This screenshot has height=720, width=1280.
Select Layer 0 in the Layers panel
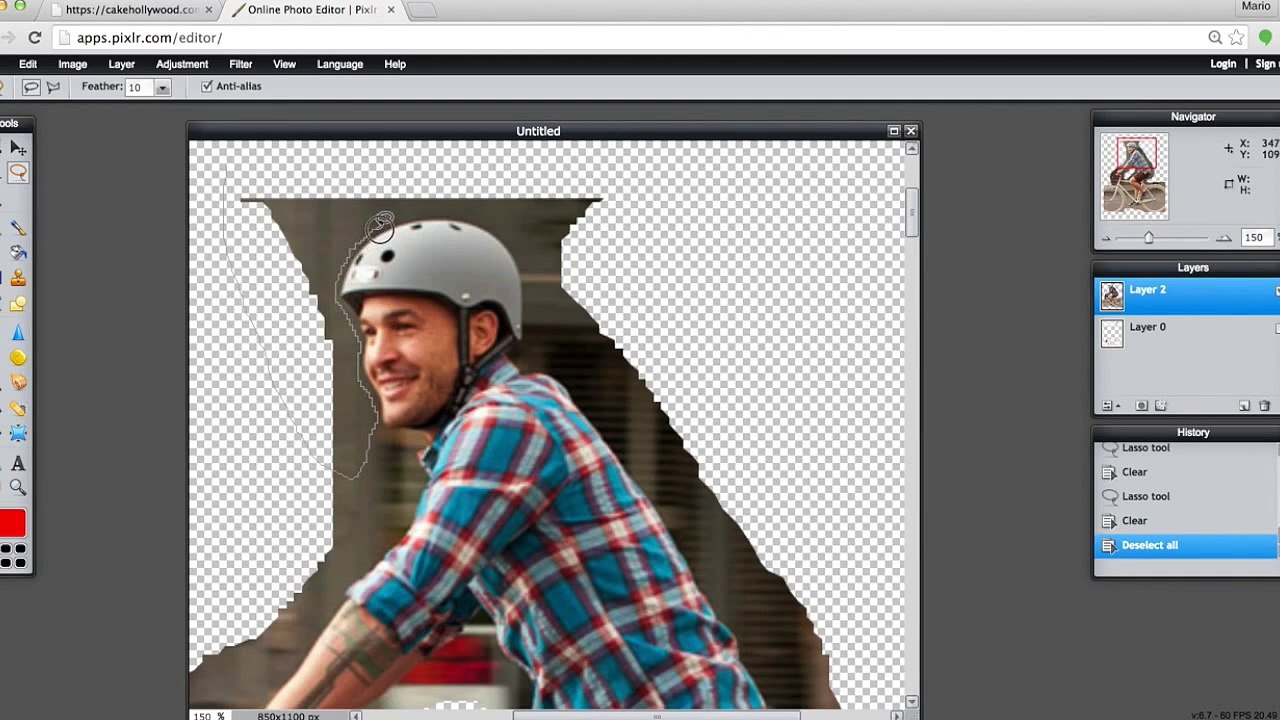pyautogui.click(x=1186, y=333)
